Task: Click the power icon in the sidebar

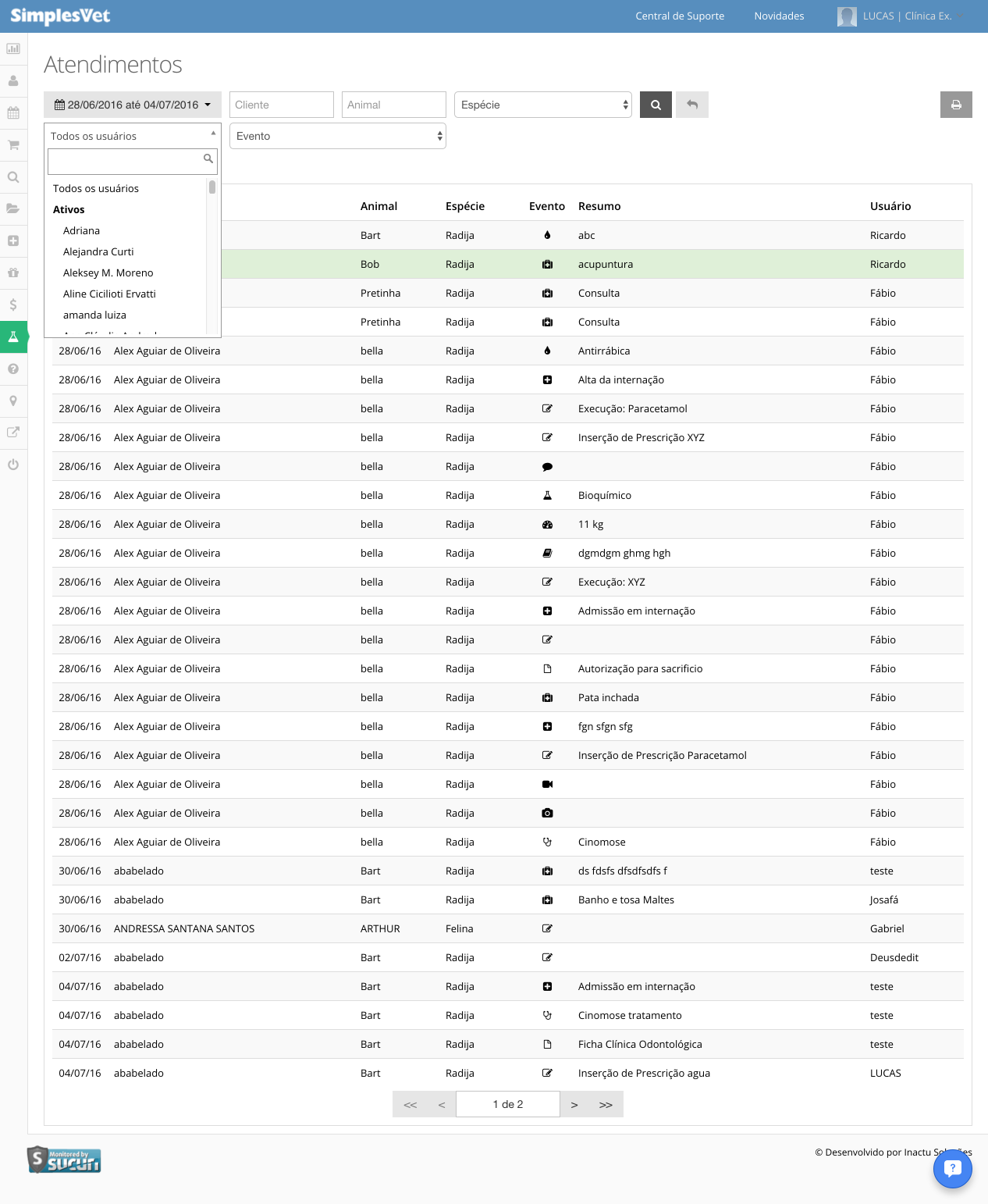Action: 13,465
